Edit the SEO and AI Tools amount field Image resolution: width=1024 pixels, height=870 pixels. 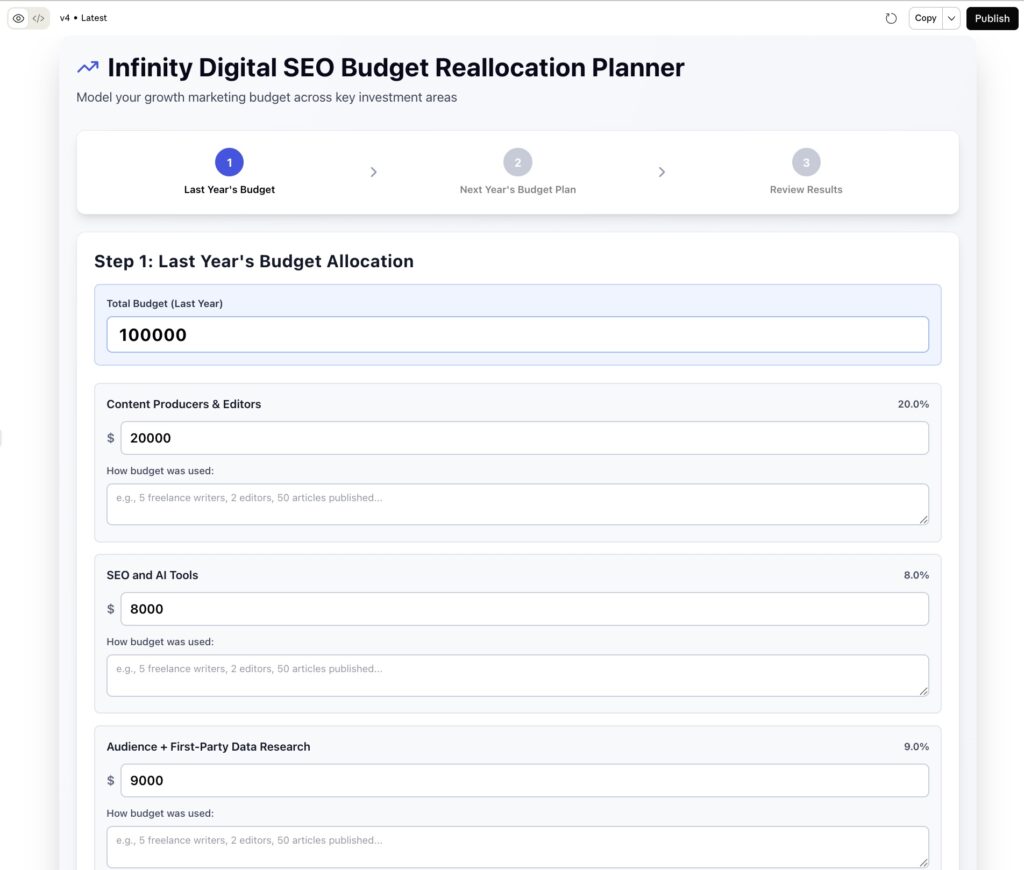click(x=524, y=609)
